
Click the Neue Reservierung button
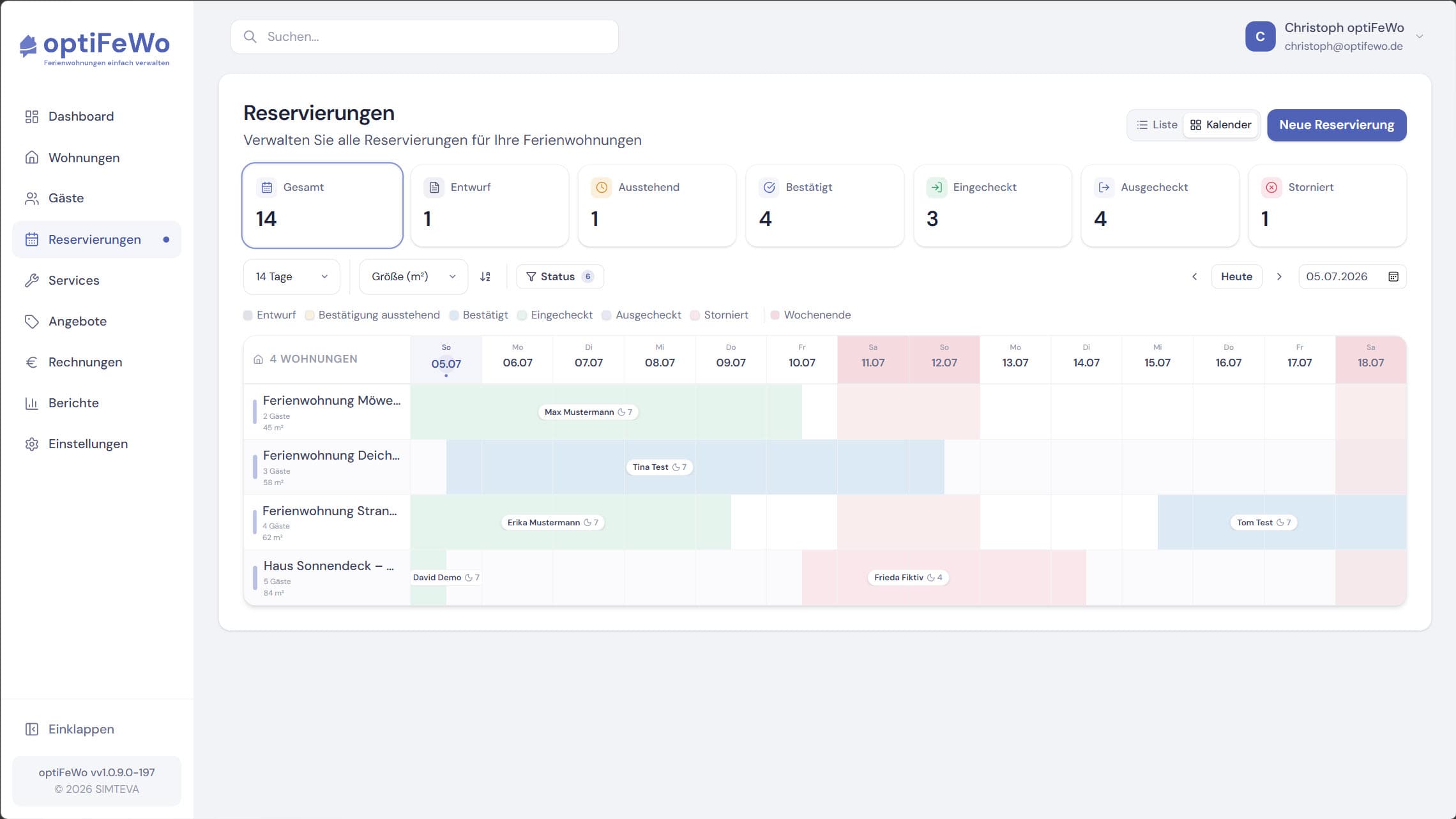click(1337, 124)
